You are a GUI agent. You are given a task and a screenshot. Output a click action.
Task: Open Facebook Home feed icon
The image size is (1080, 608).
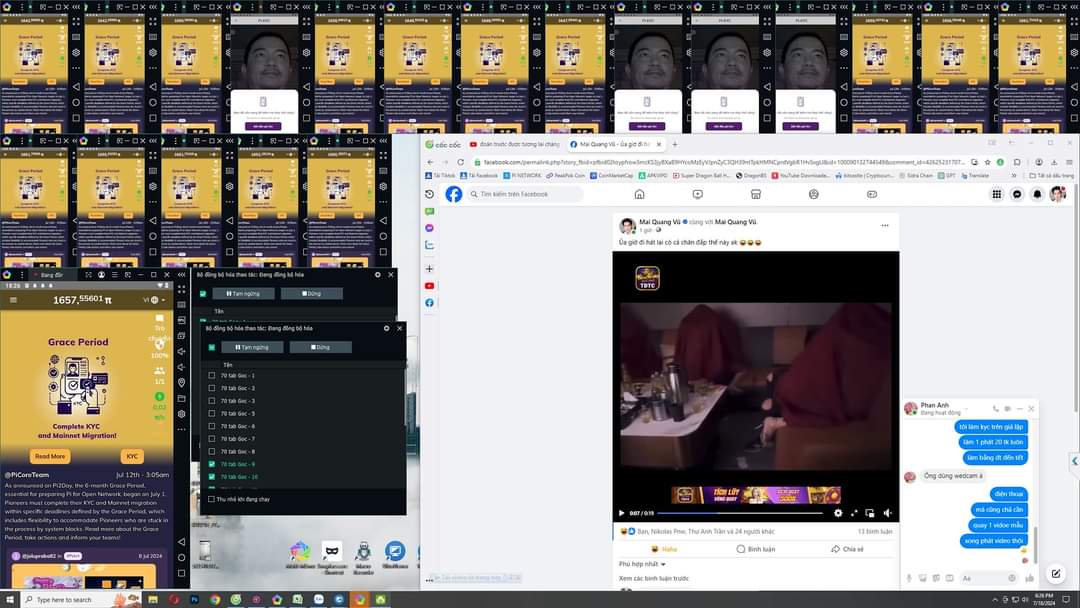point(639,194)
